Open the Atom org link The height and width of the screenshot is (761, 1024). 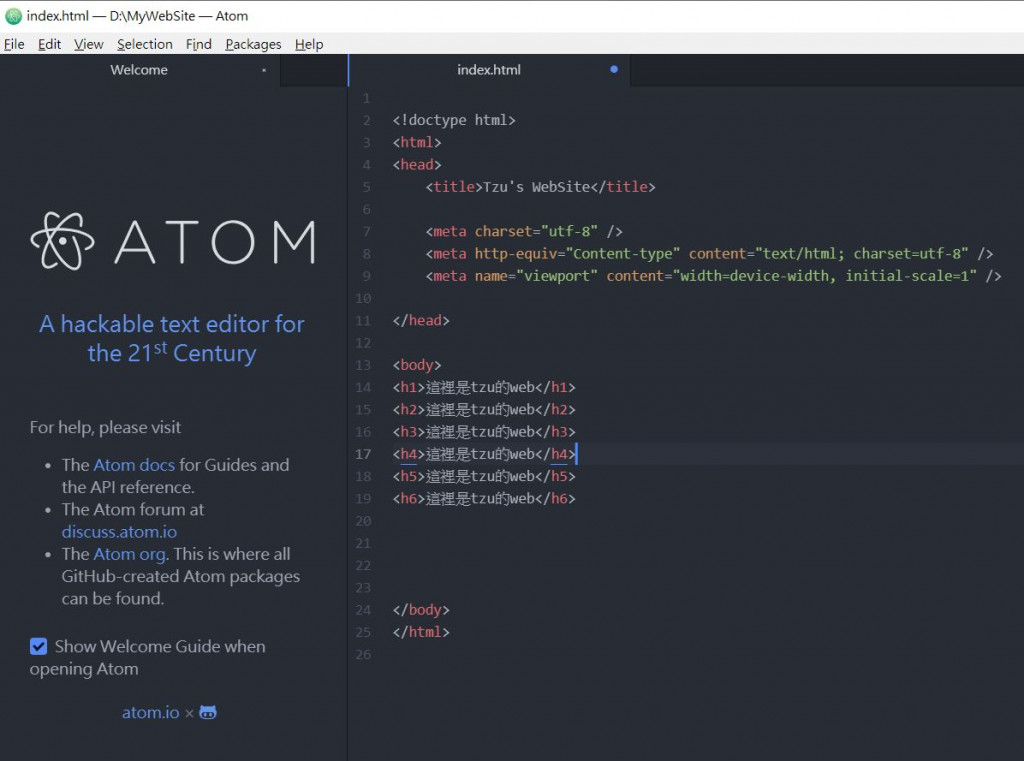coord(129,554)
